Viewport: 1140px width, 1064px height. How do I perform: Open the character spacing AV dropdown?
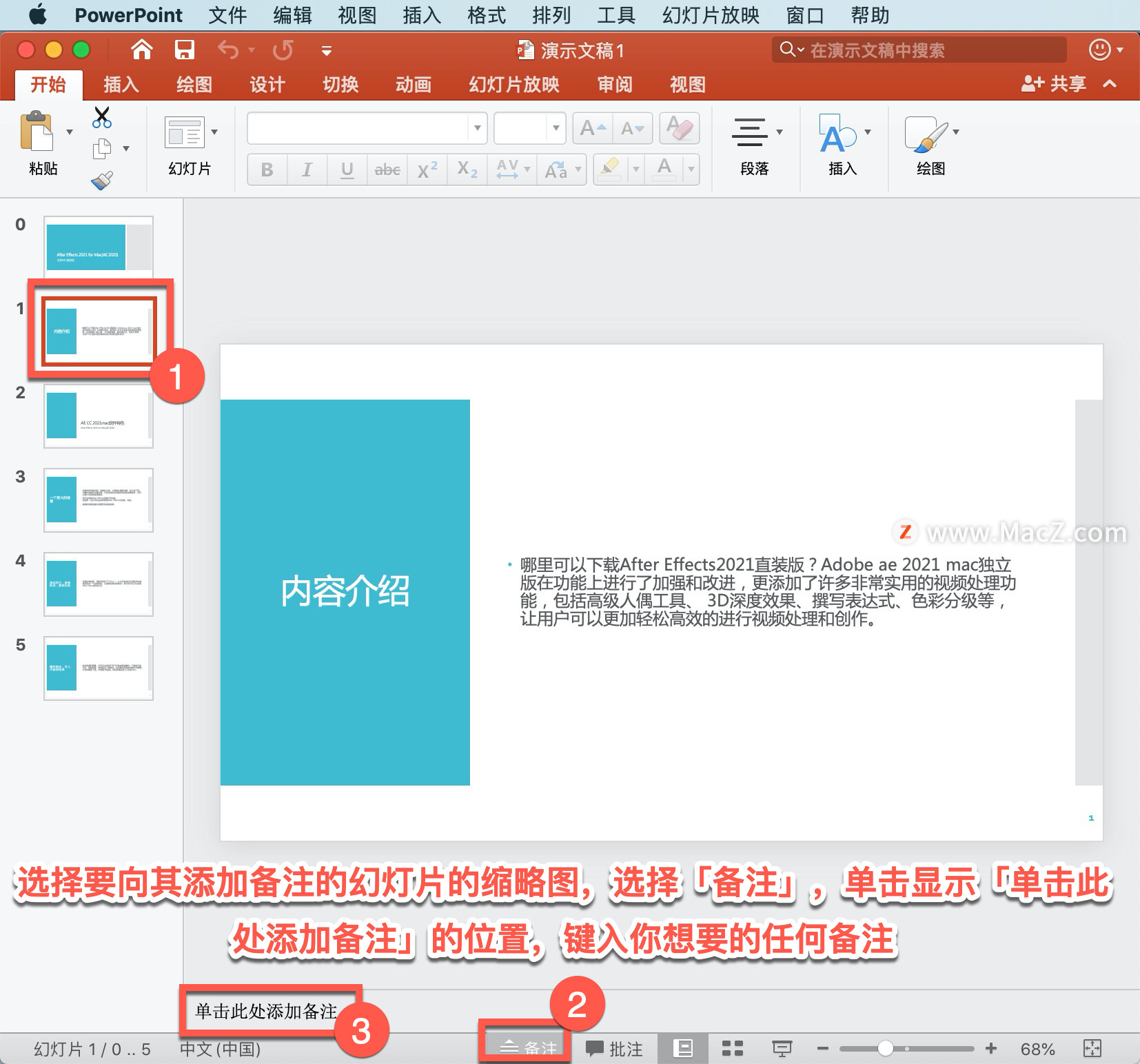513,170
